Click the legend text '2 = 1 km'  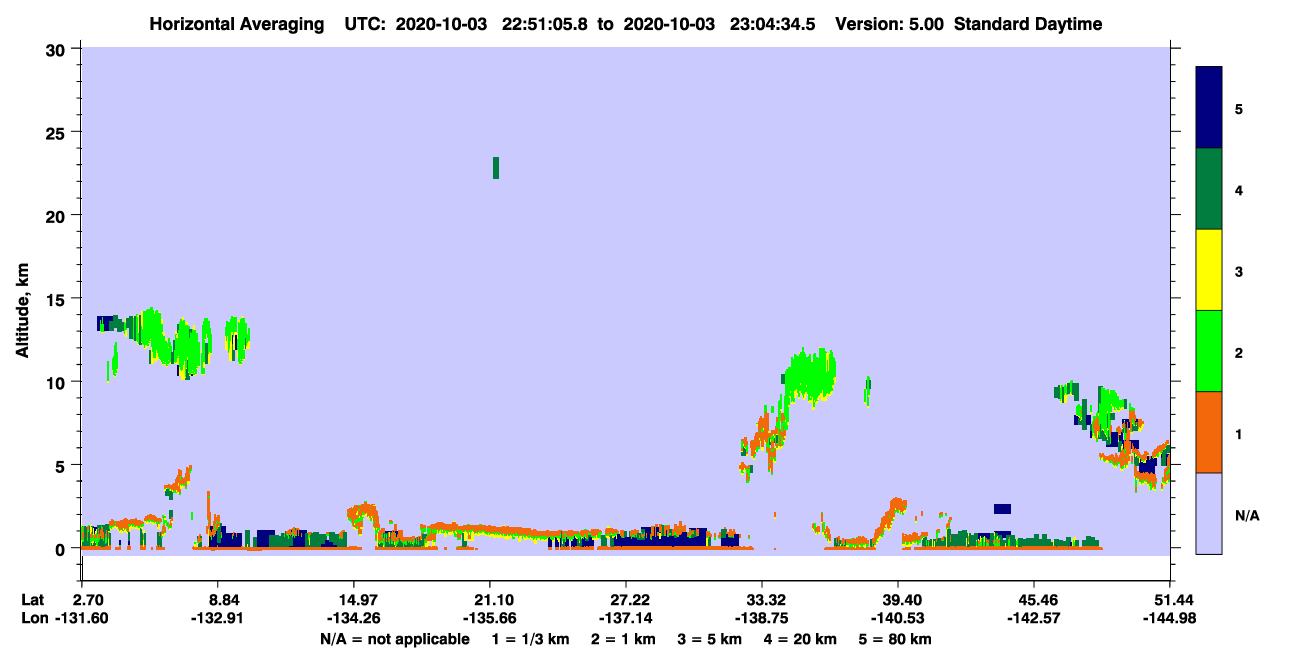coord(624,638)
